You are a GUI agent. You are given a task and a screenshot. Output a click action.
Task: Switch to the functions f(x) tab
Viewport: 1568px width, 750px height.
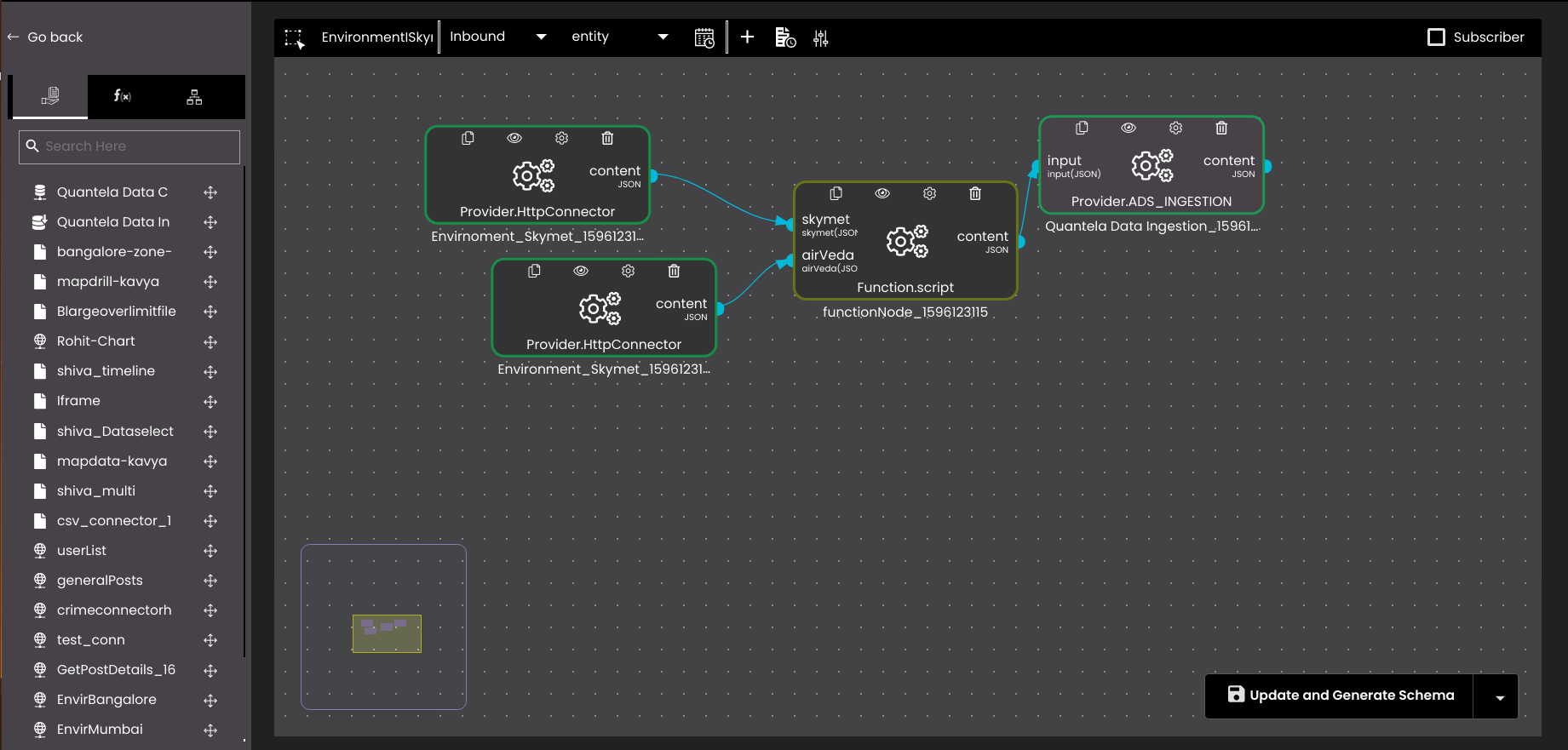coord(123,96)
